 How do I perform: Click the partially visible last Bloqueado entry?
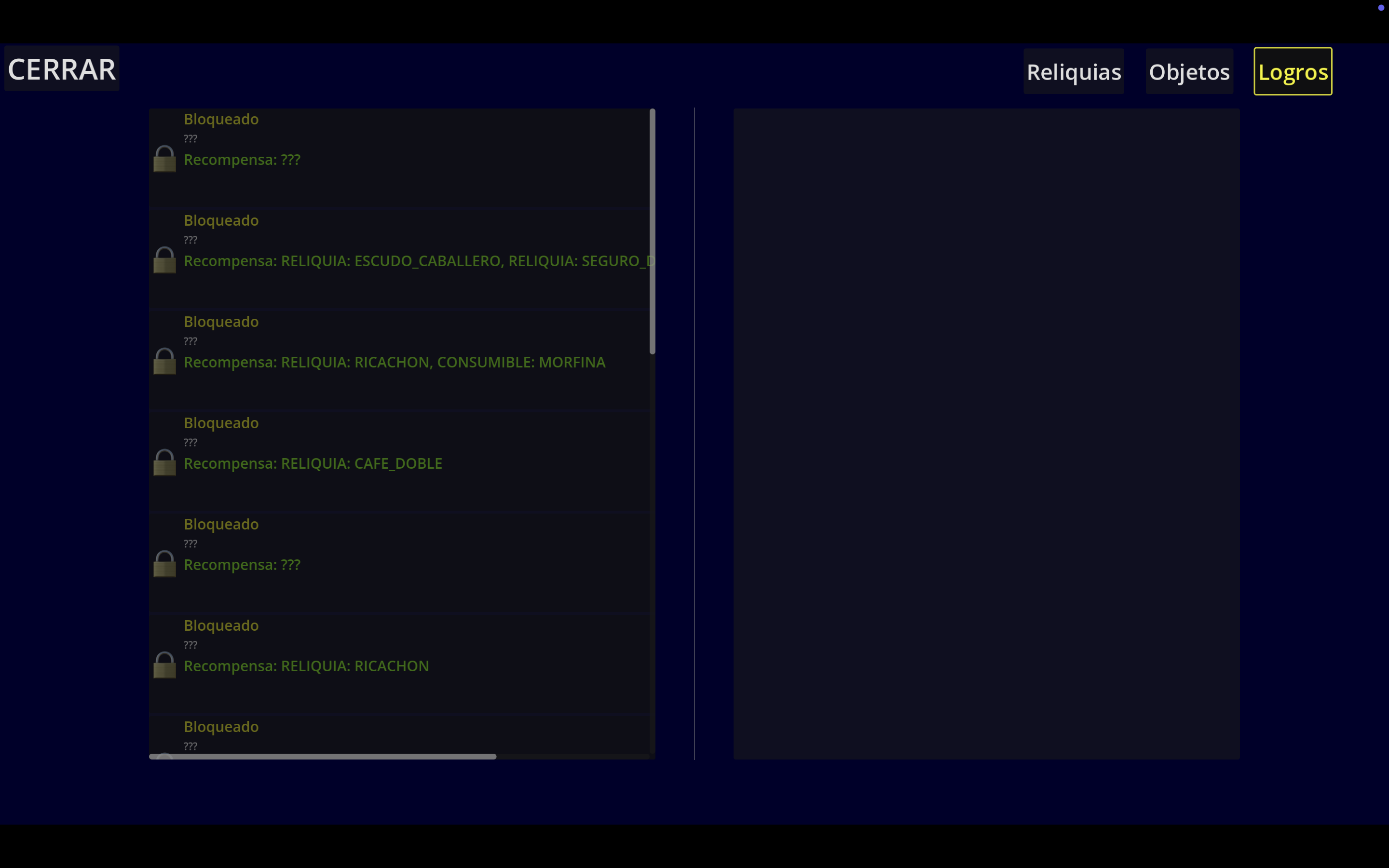coord(221,727)
